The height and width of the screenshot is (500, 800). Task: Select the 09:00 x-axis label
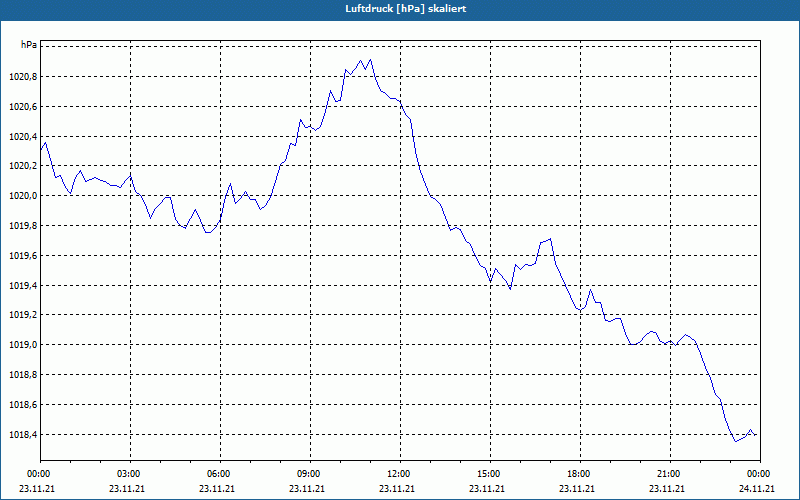click(x=310, y=473)
